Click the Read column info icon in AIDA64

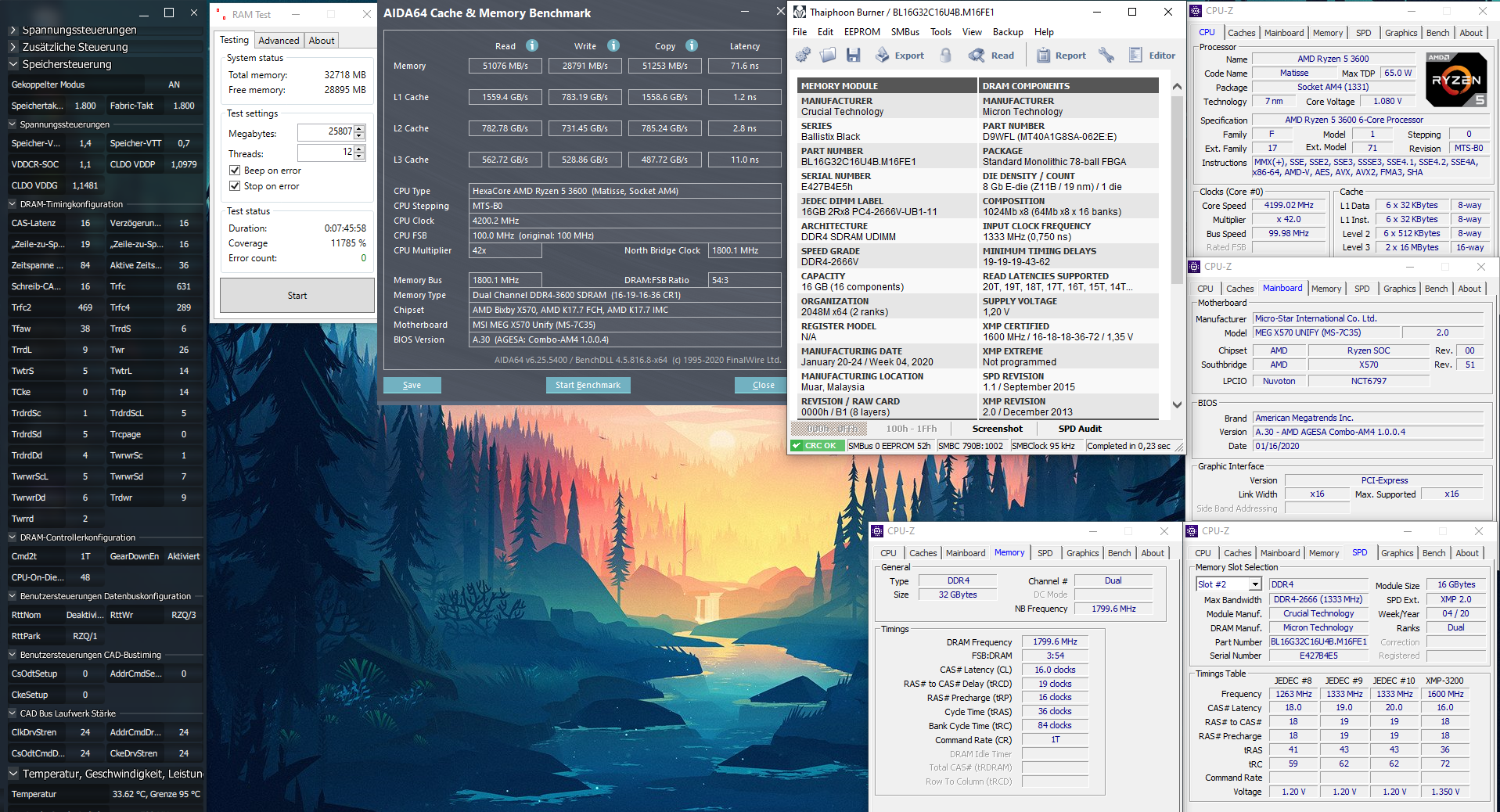click(x=532, y=45)
